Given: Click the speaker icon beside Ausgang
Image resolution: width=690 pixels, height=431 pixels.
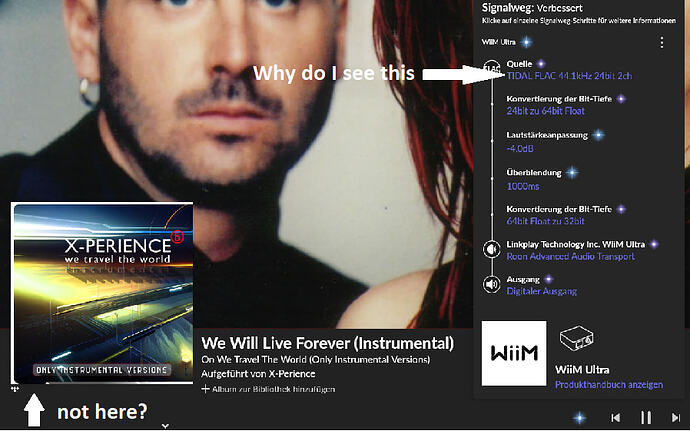Looking at the screenshot, I should (x=492, y=284).
